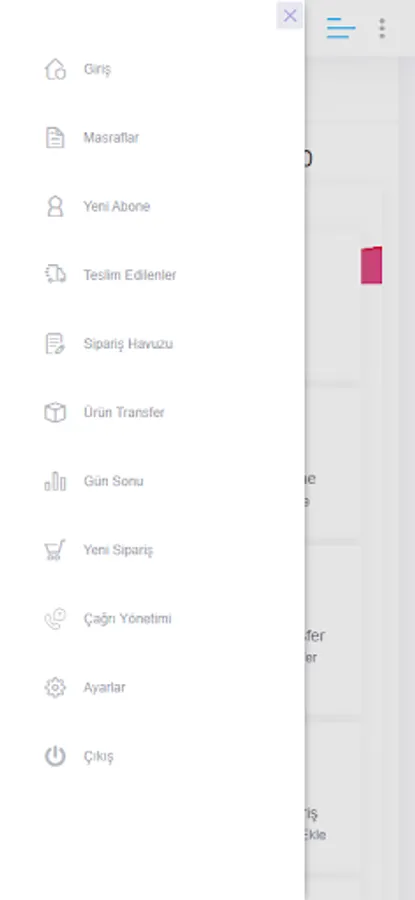Open the Masraflar menu entry
This screenshot has height=900, width=415.
click(x=111, y=138)
